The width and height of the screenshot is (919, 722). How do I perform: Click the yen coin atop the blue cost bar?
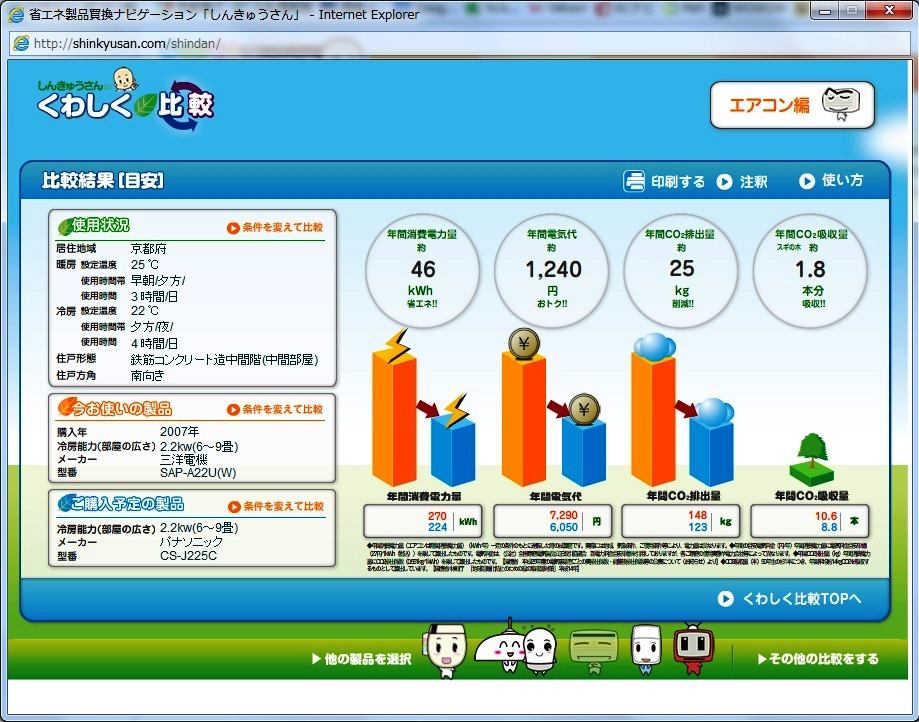pyautogui.click(x=584, y=408)
